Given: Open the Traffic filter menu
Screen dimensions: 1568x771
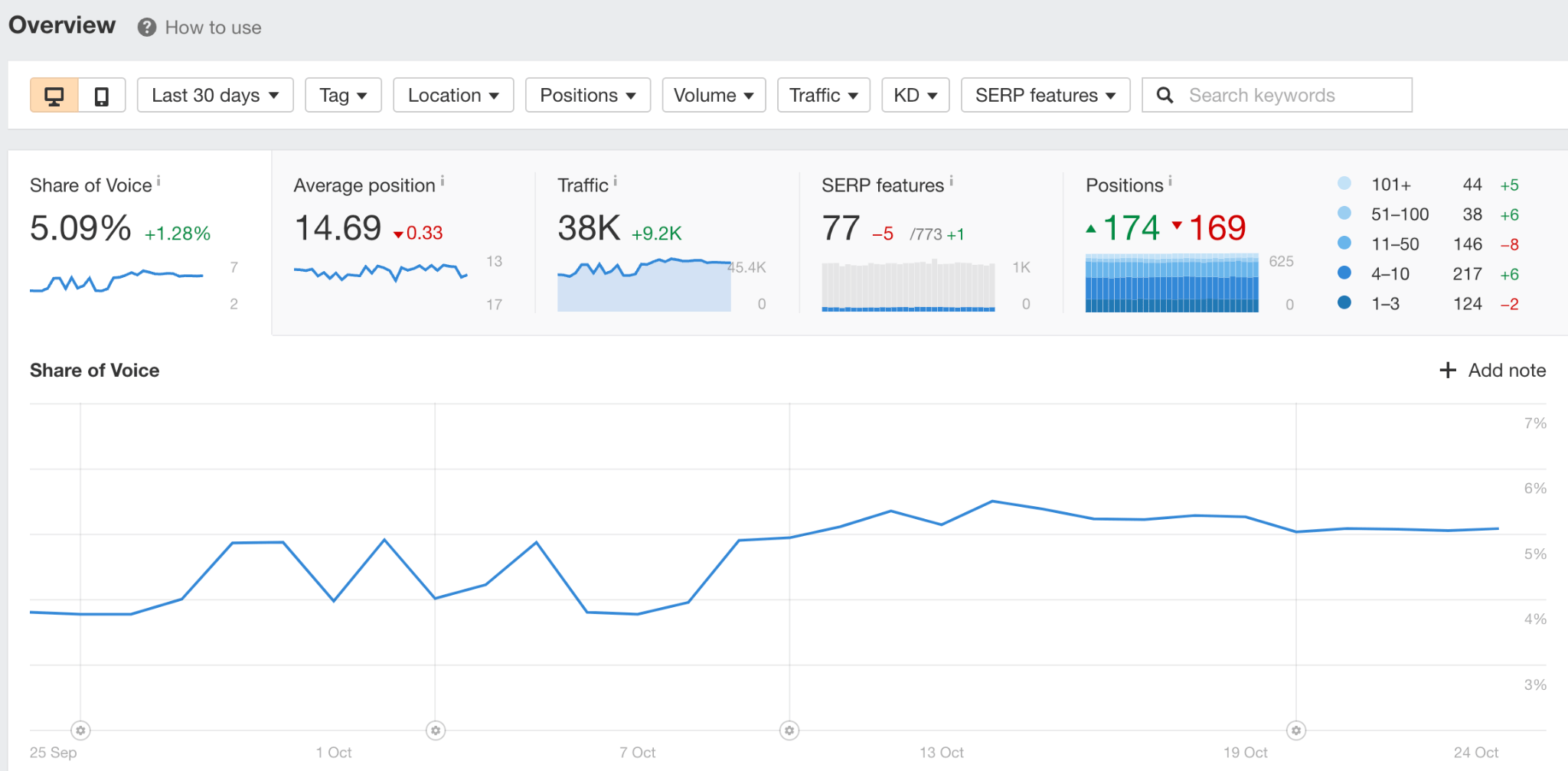Looking at the screenshot, I should (x=823, y=95).
